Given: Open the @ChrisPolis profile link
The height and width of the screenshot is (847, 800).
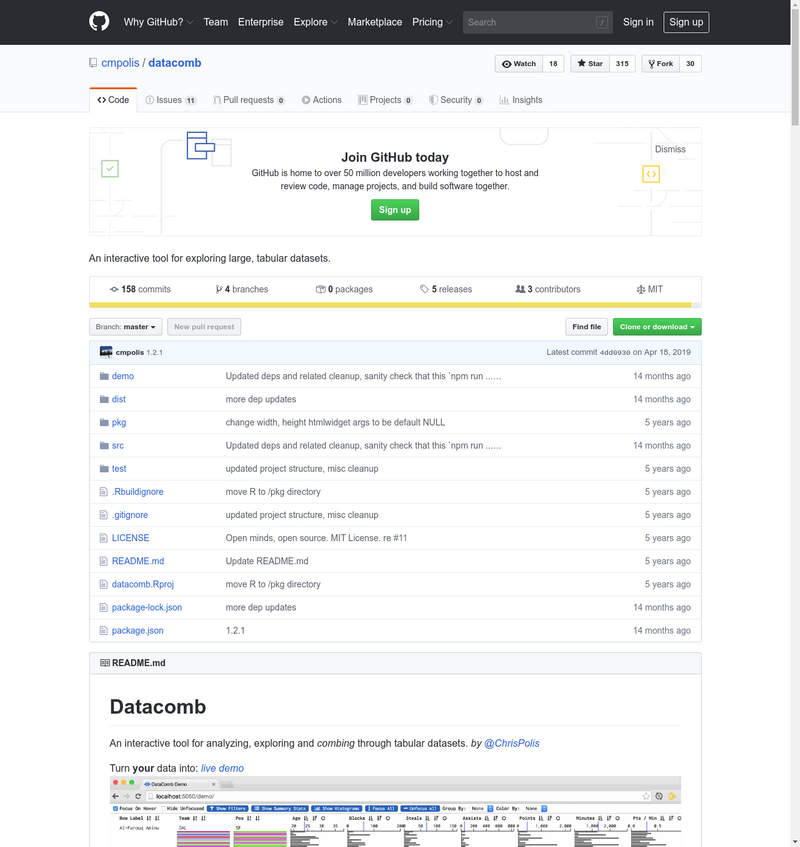Looking at the screenshot, I should pyautogui.click(x=512, y=743).
